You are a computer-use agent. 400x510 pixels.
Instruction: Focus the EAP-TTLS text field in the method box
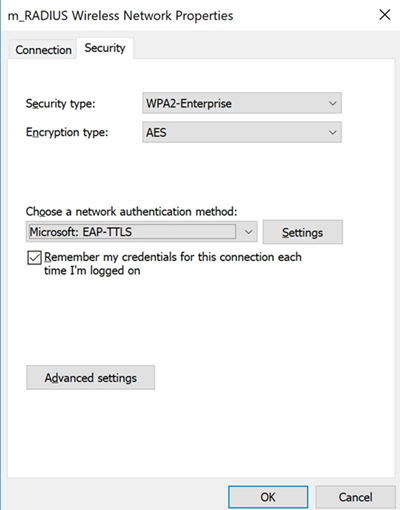tap(132, 232)
